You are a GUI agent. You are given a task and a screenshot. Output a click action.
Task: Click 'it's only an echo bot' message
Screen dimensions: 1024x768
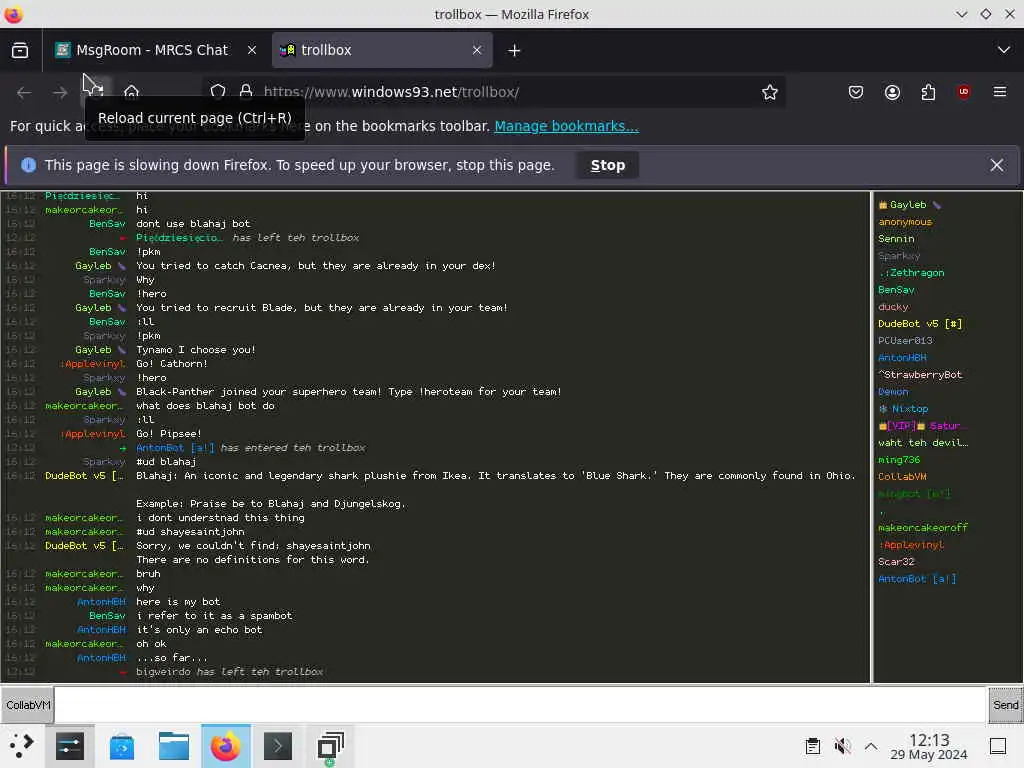pos(199,630)
